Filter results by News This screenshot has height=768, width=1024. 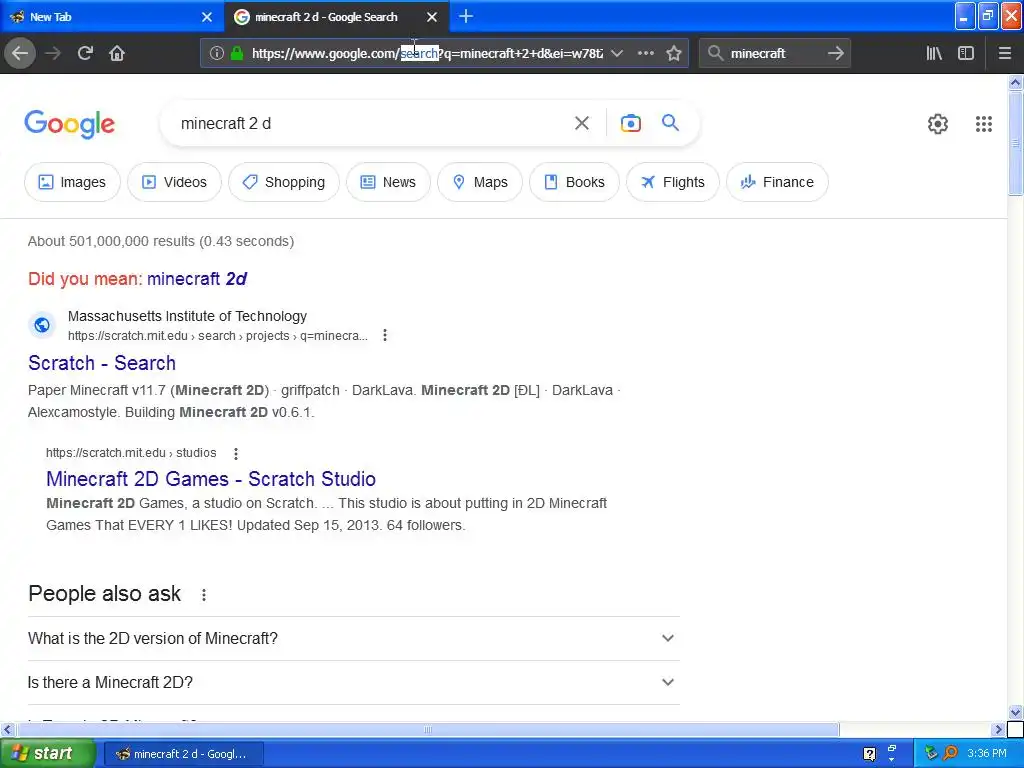point(389,182)
